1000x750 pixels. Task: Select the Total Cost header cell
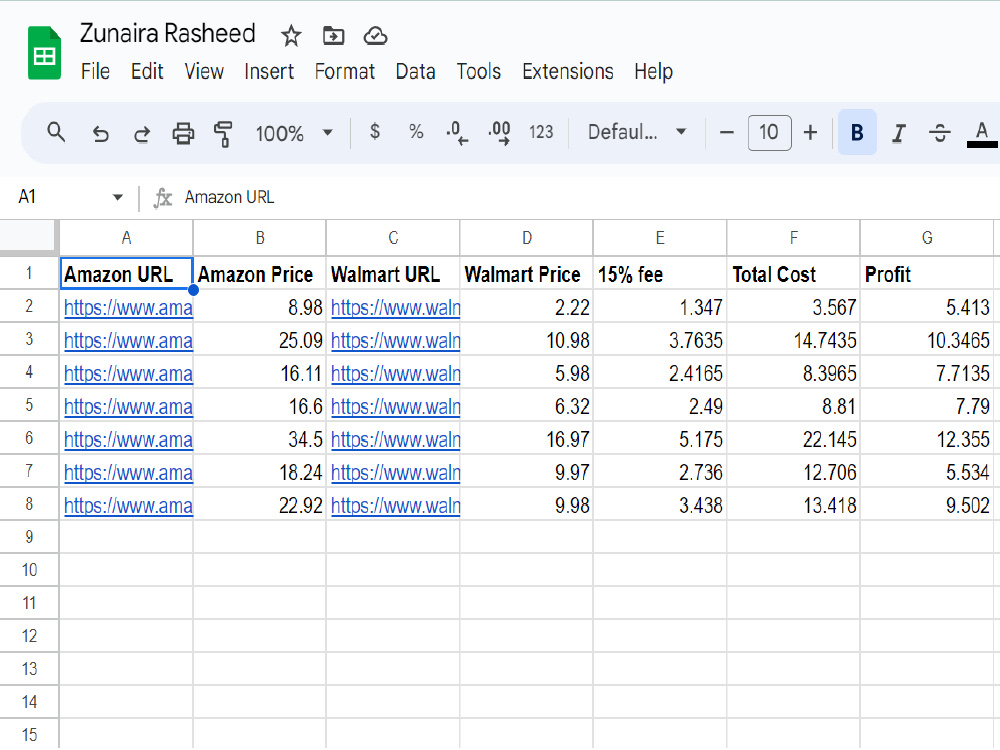[x=793, y=274]
